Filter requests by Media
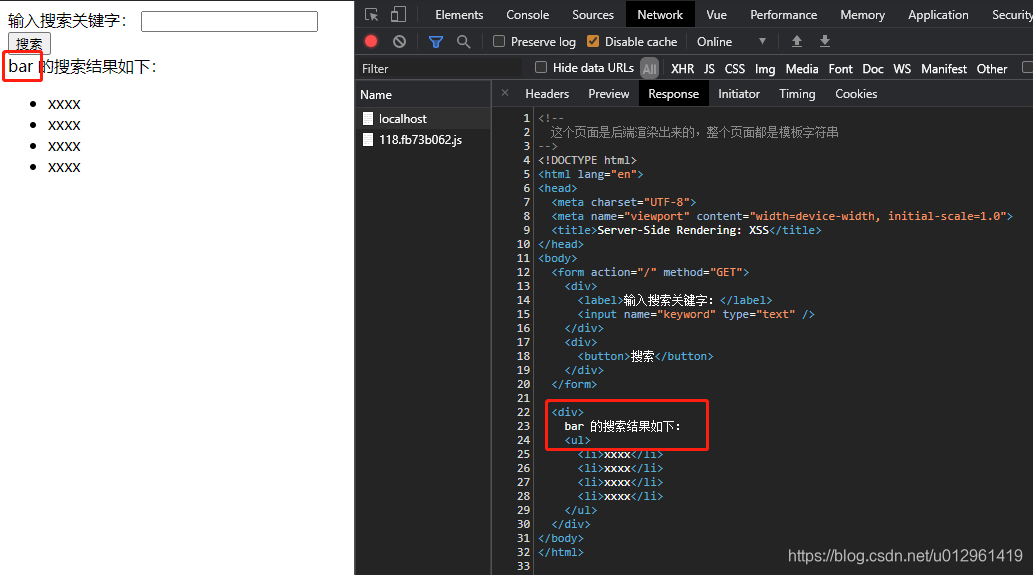The height and width of the screenshot is (575, 1033). tap(802, 68)
